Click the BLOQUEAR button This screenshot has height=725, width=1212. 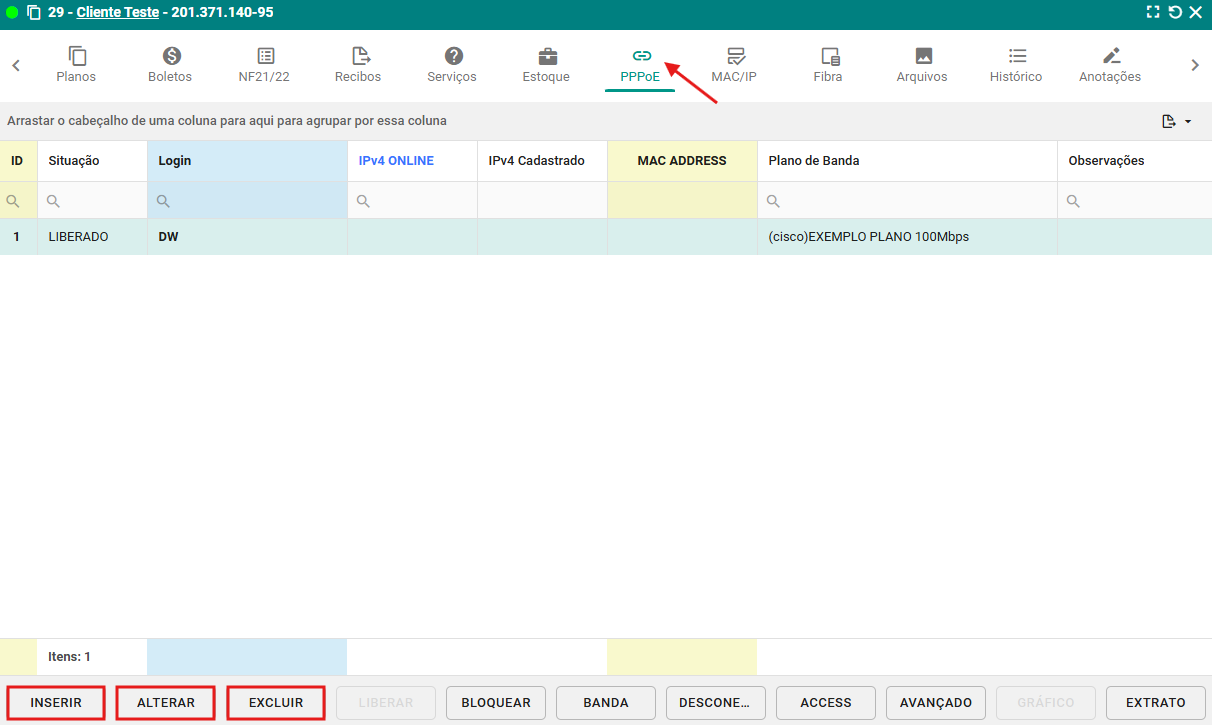[496, 703]
